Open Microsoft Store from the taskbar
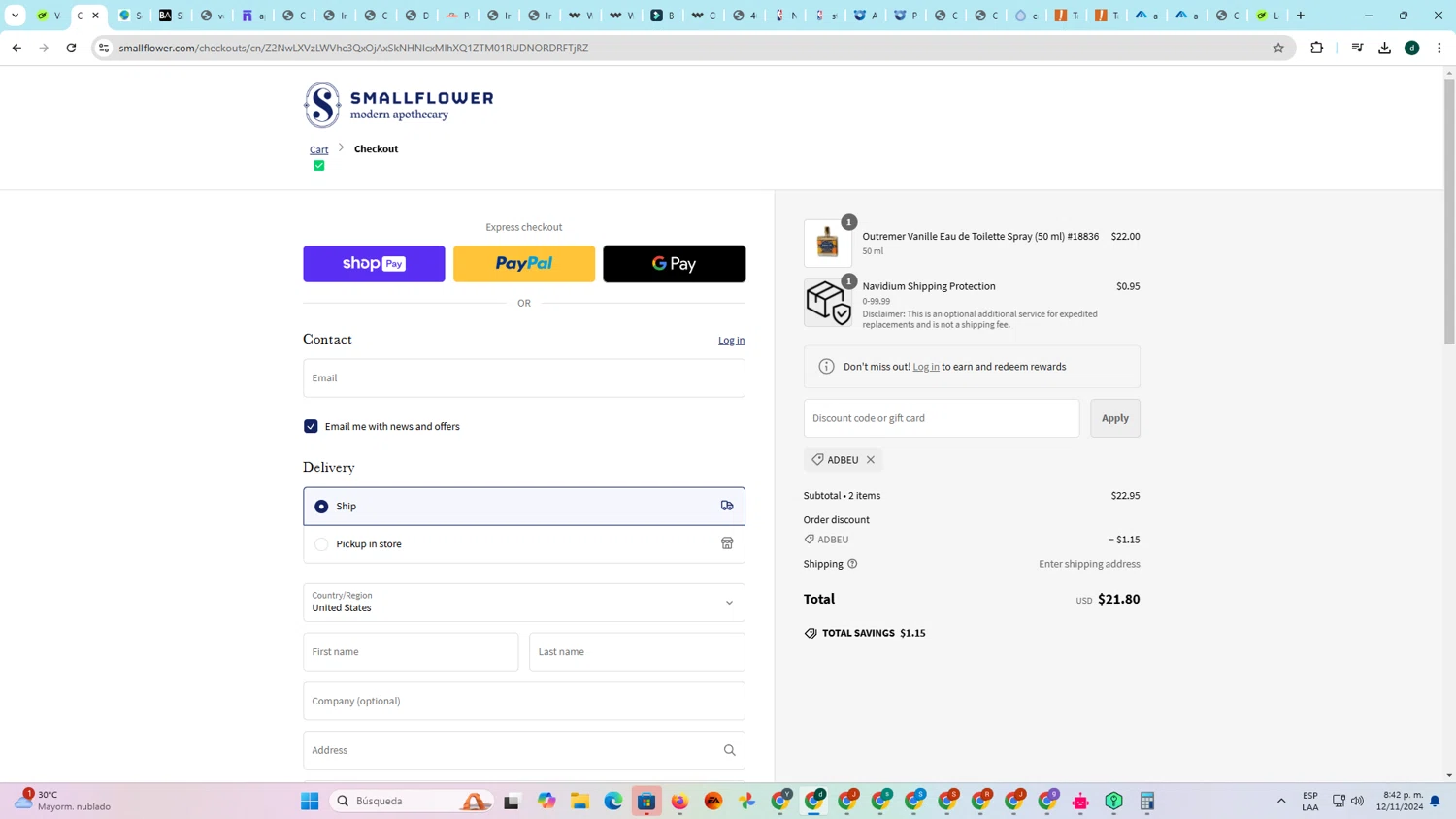The width and height of the screenshot is (1456, 819). coord(646,802)
